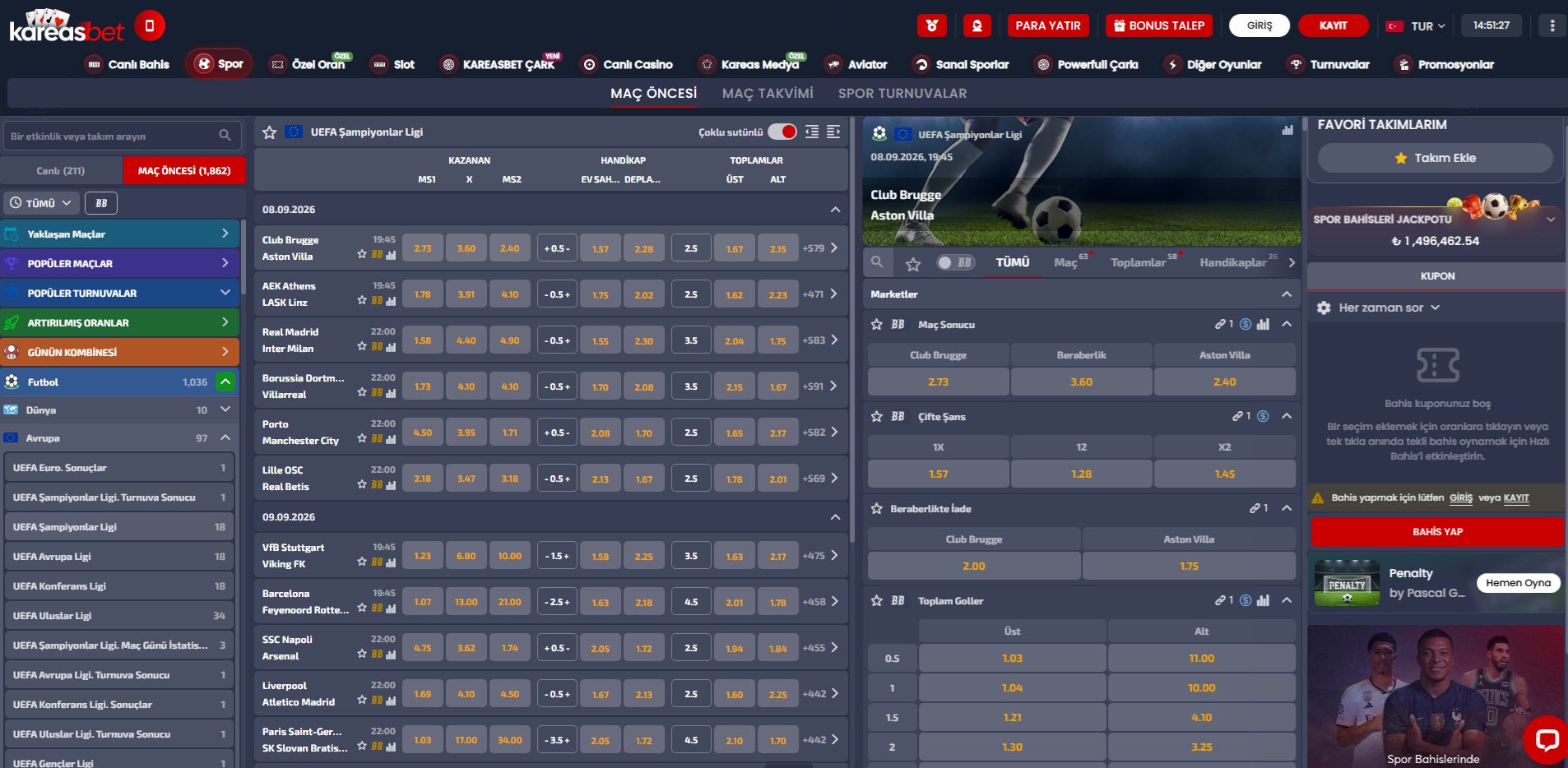This screenshot has height=768, width=1568.
Task: Click the red icon left of PARA YATIR
Action: [x=977, y=25]
